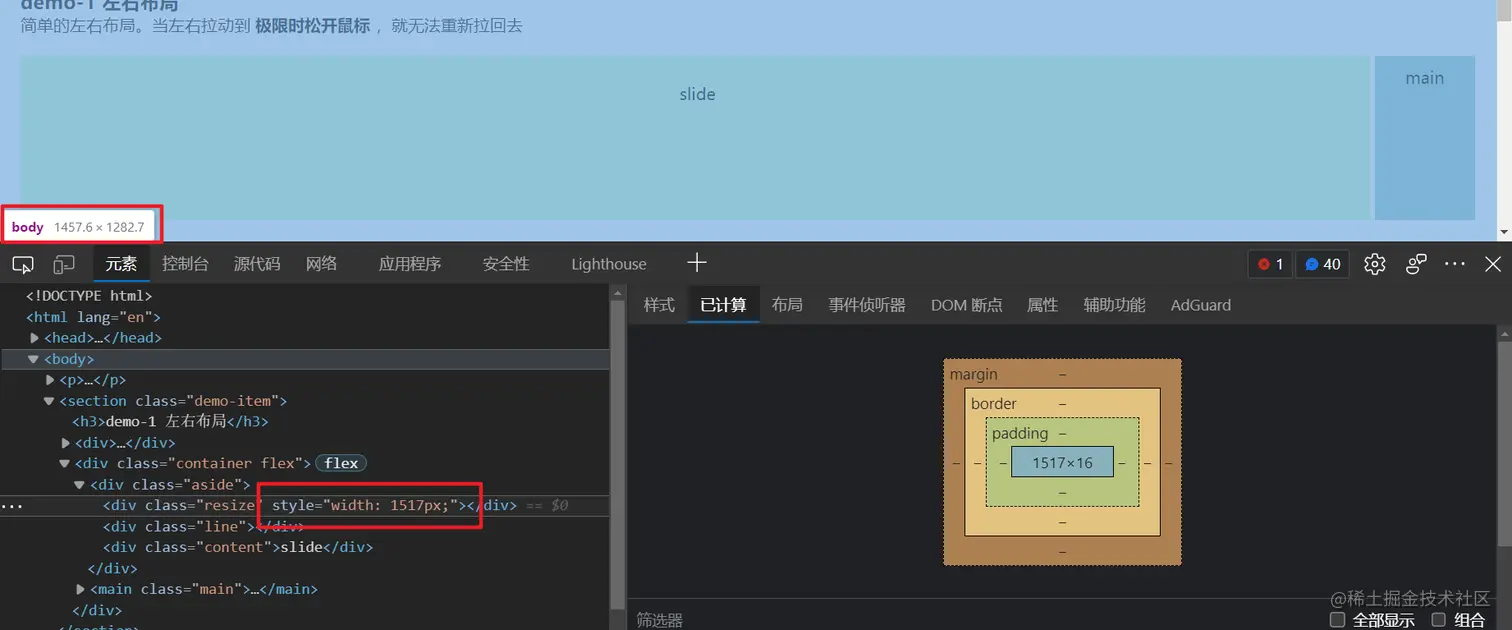
Task: Open the feedback person icon
Action: pos(1416,264)
